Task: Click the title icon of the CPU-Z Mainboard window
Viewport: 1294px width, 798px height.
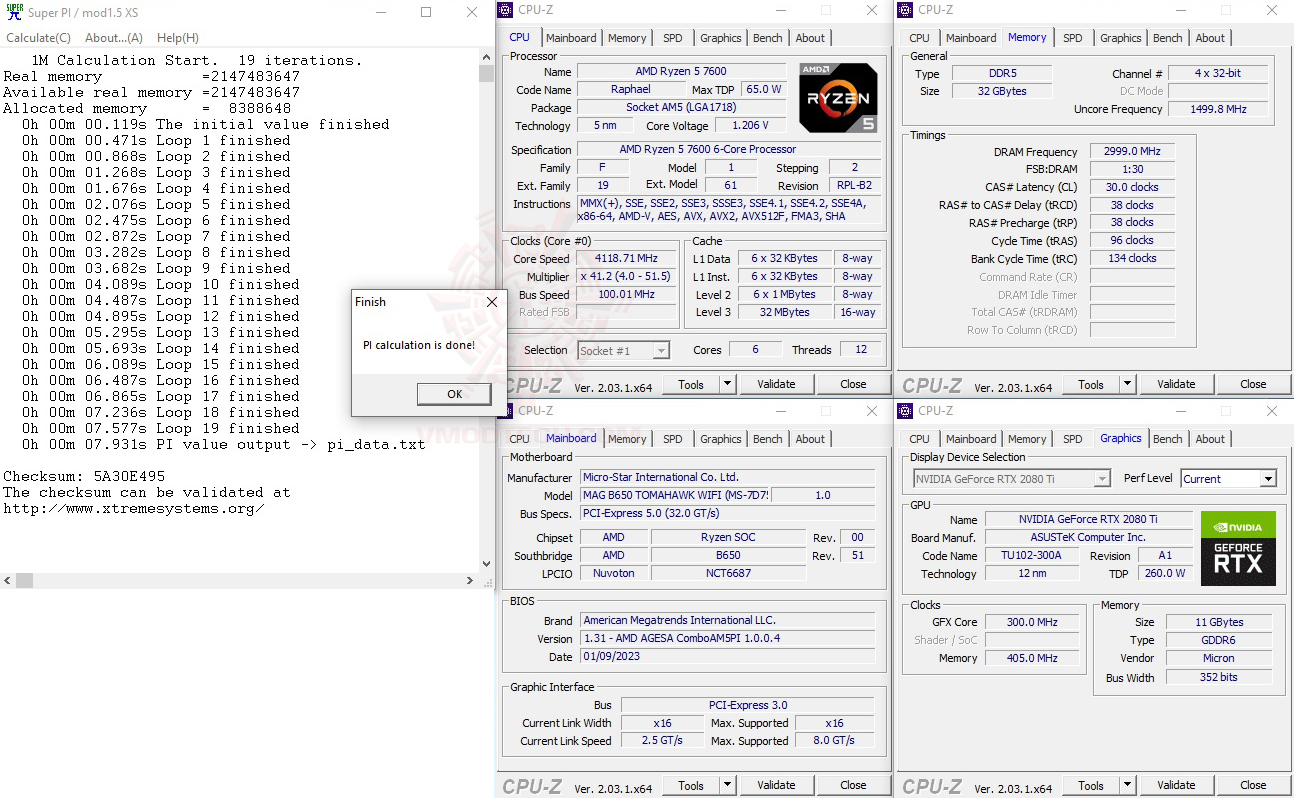Action: [507, 411]
